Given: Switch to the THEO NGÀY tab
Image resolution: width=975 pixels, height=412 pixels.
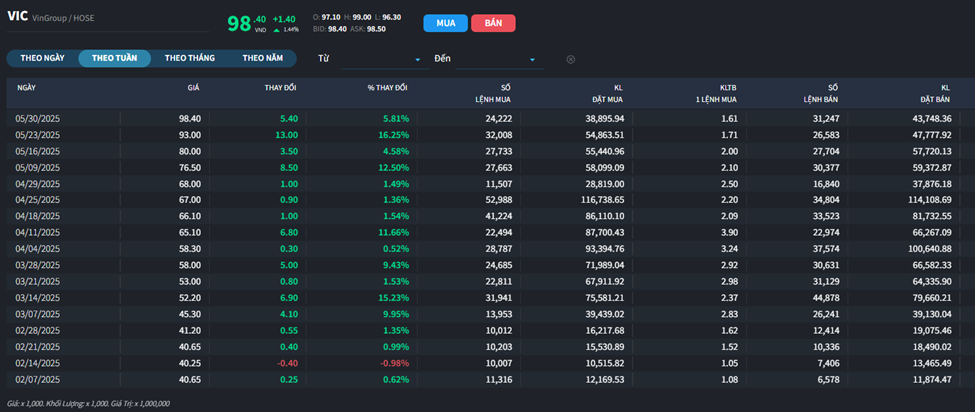Looking at the screenshot, I should 42,58.
